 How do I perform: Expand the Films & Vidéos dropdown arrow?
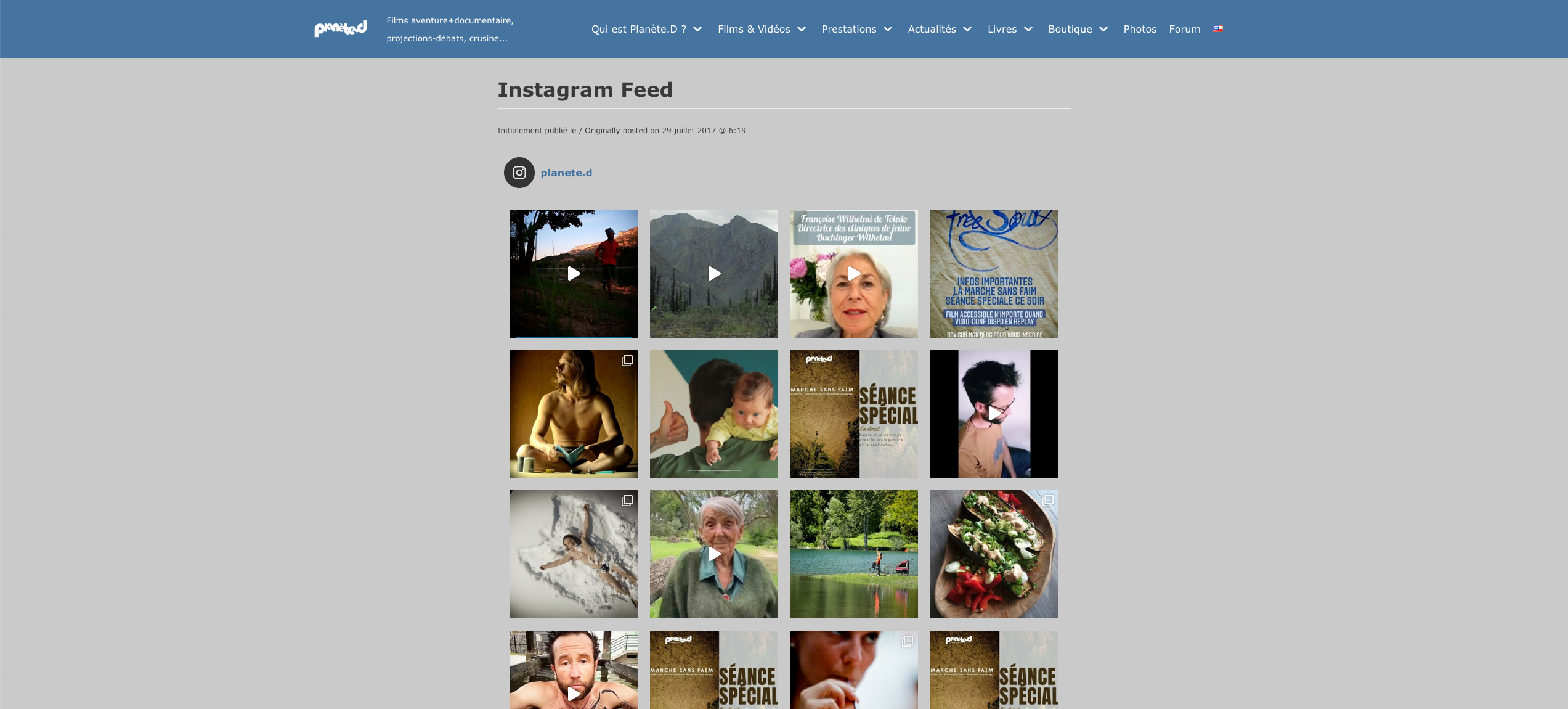click(802, 29)
